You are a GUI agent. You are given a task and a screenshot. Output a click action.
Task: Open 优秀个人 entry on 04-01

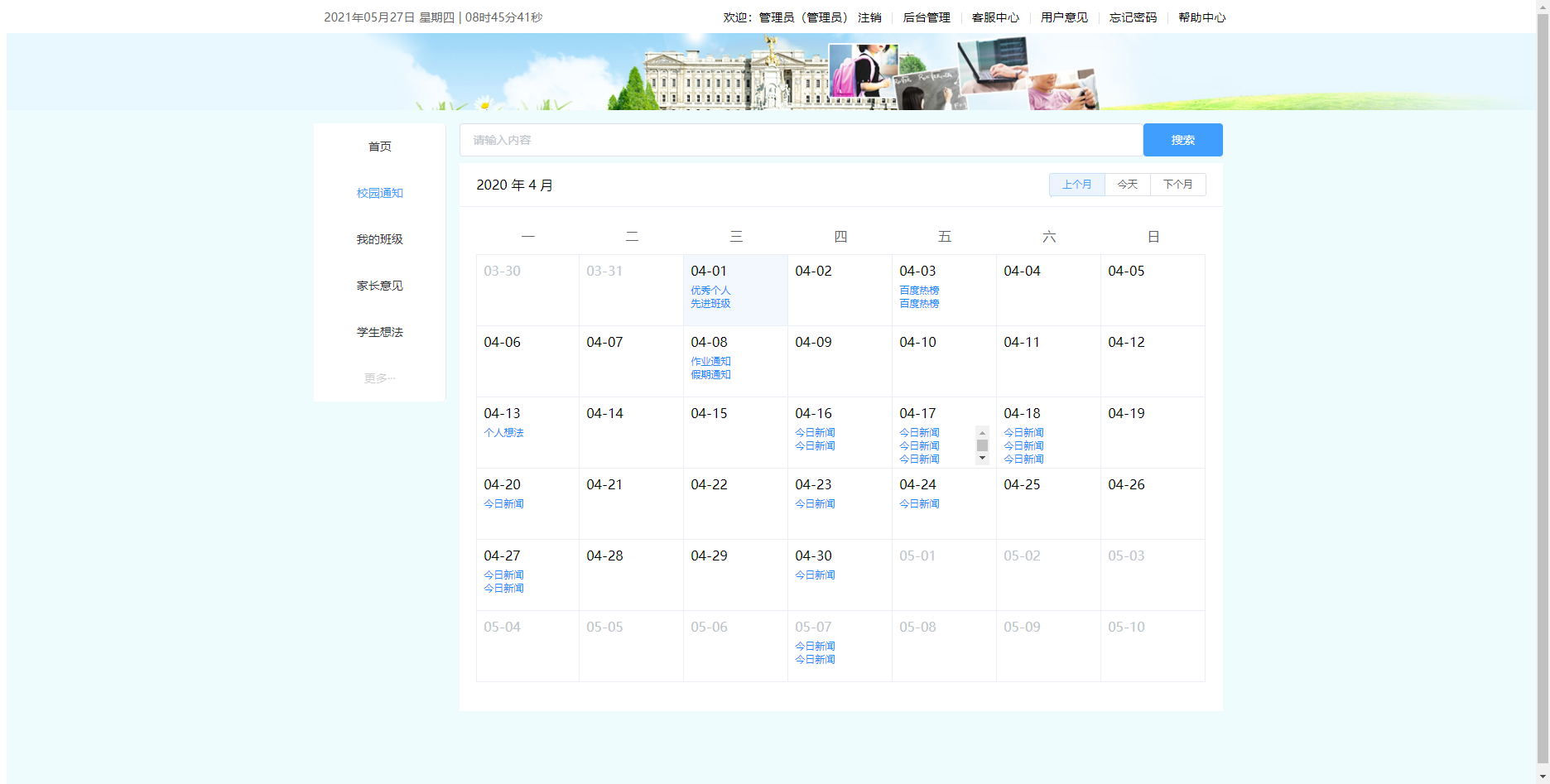pyautogui.click(x=710, y=291)
